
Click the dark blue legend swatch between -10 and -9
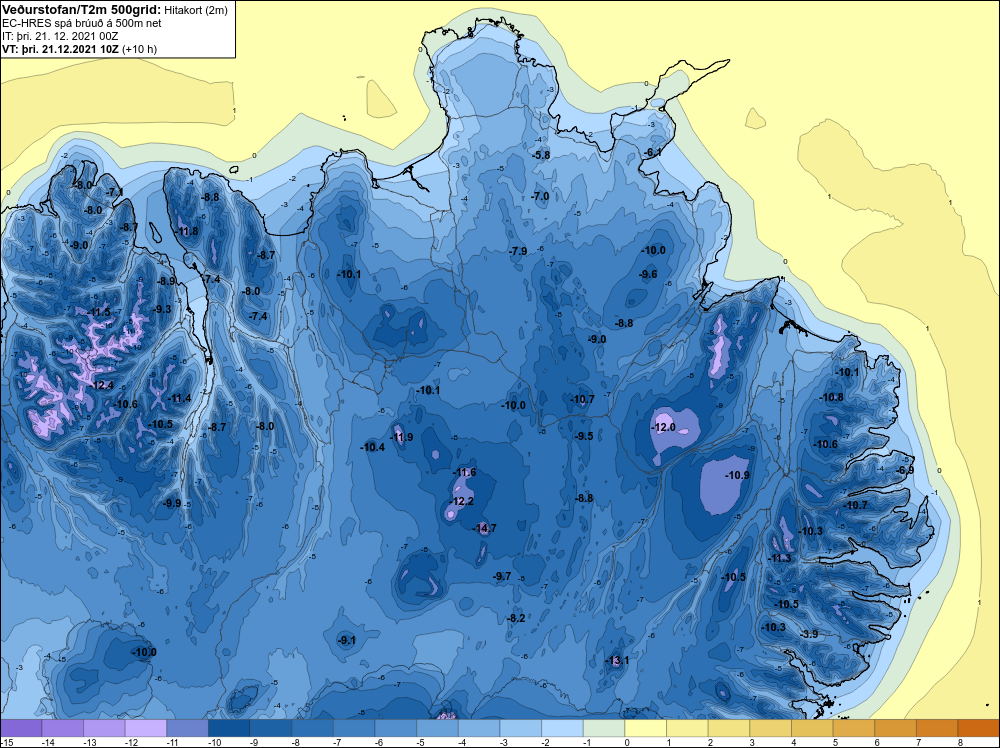point(229,728)
